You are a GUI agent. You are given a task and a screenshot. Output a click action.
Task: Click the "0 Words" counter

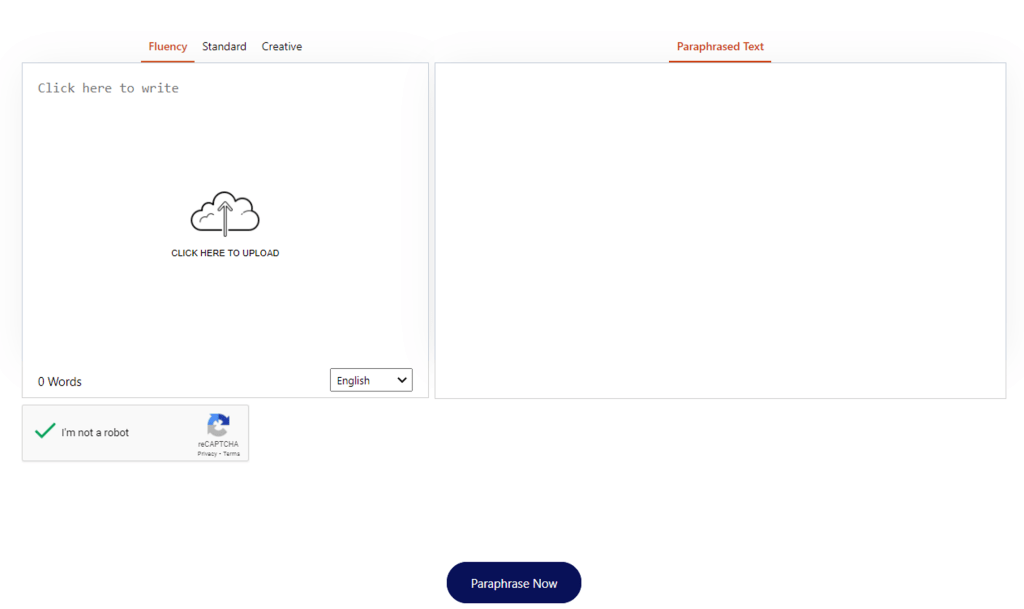(x=60, y=382)
